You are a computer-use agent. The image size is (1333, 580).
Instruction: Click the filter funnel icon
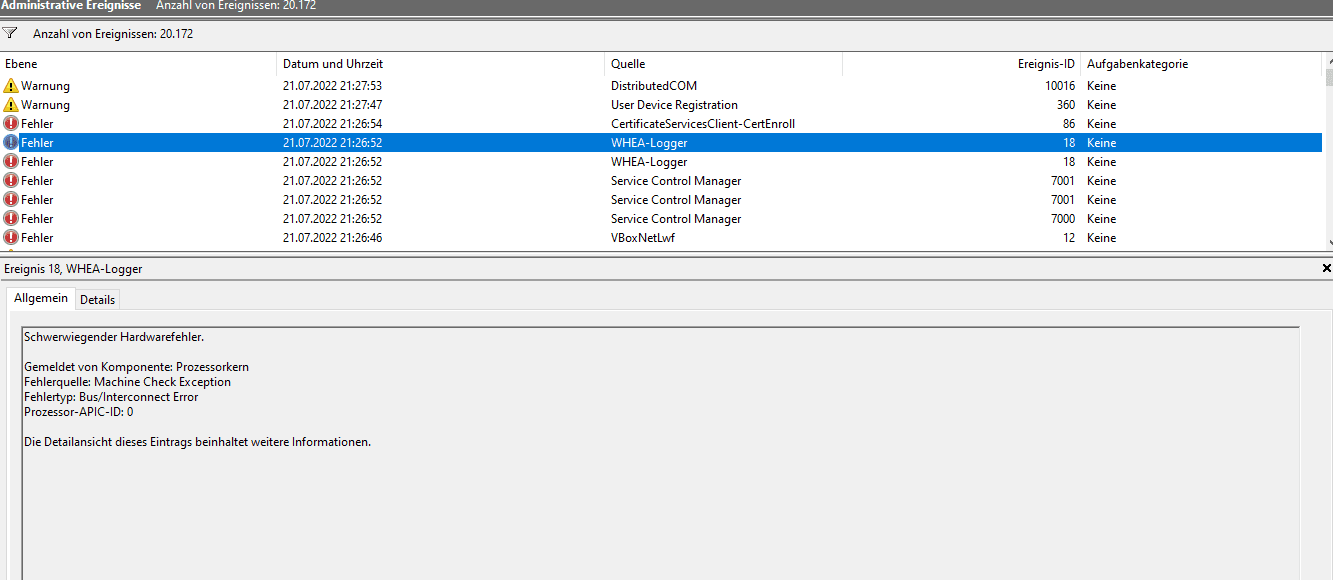click(10, 33)
